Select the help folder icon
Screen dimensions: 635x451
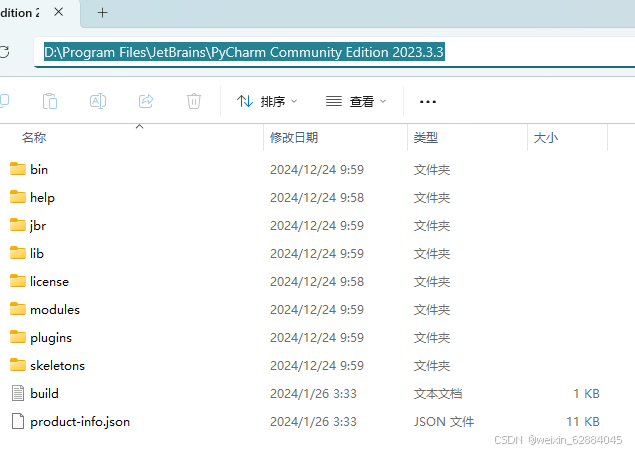[x=18, y=197]
